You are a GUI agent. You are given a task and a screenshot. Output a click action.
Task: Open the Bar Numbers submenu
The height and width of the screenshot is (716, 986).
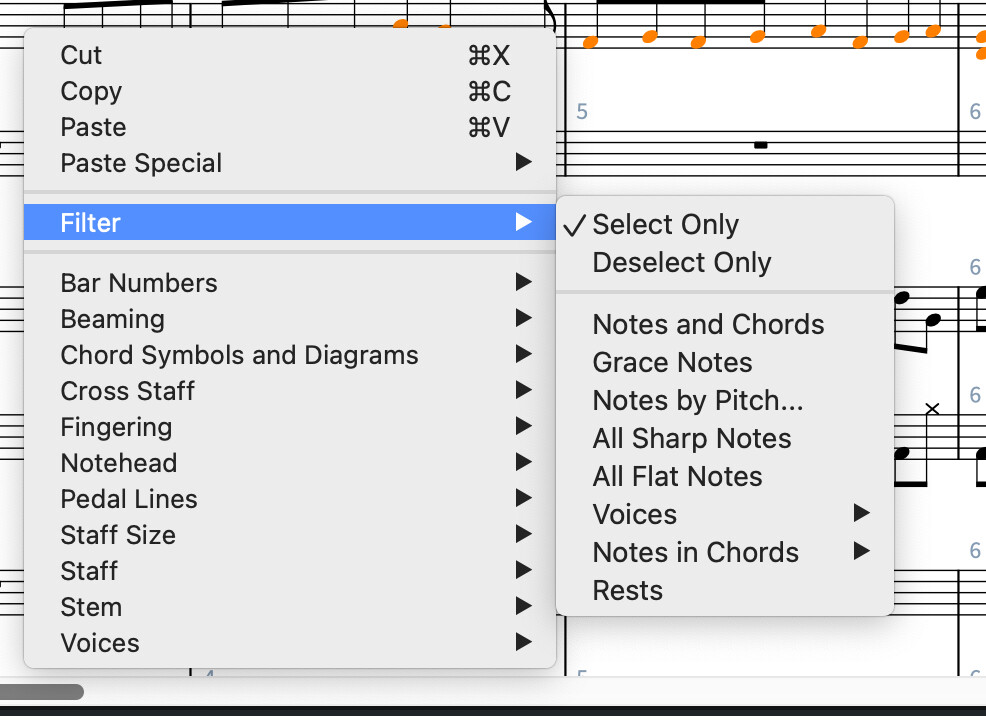139,283
